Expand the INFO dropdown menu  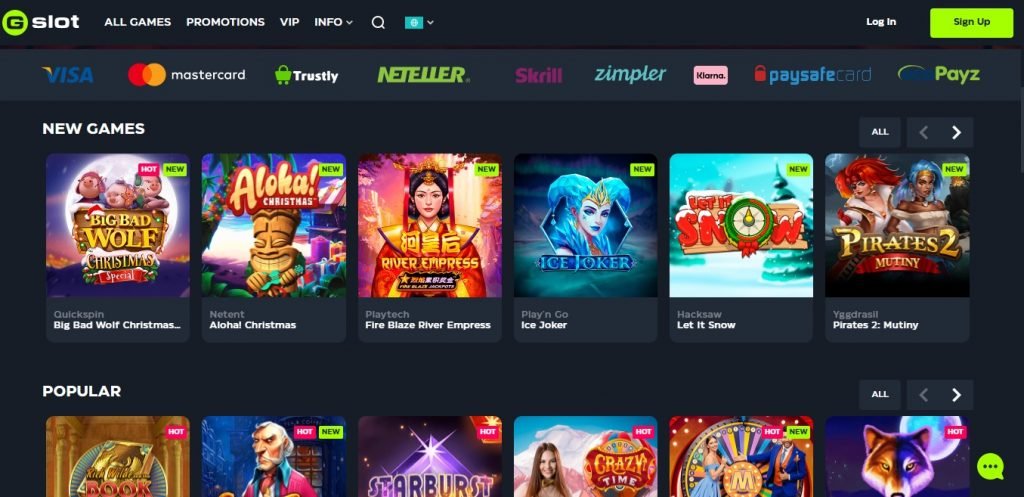pos(333,22)
